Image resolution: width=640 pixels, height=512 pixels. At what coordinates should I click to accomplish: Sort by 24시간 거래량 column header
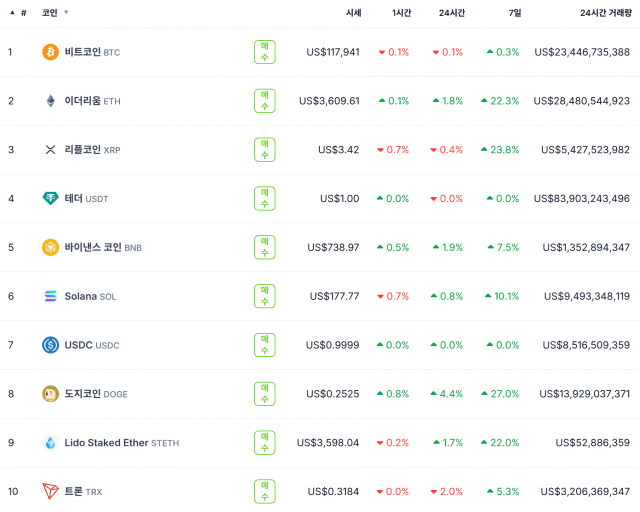pos(604,12)
